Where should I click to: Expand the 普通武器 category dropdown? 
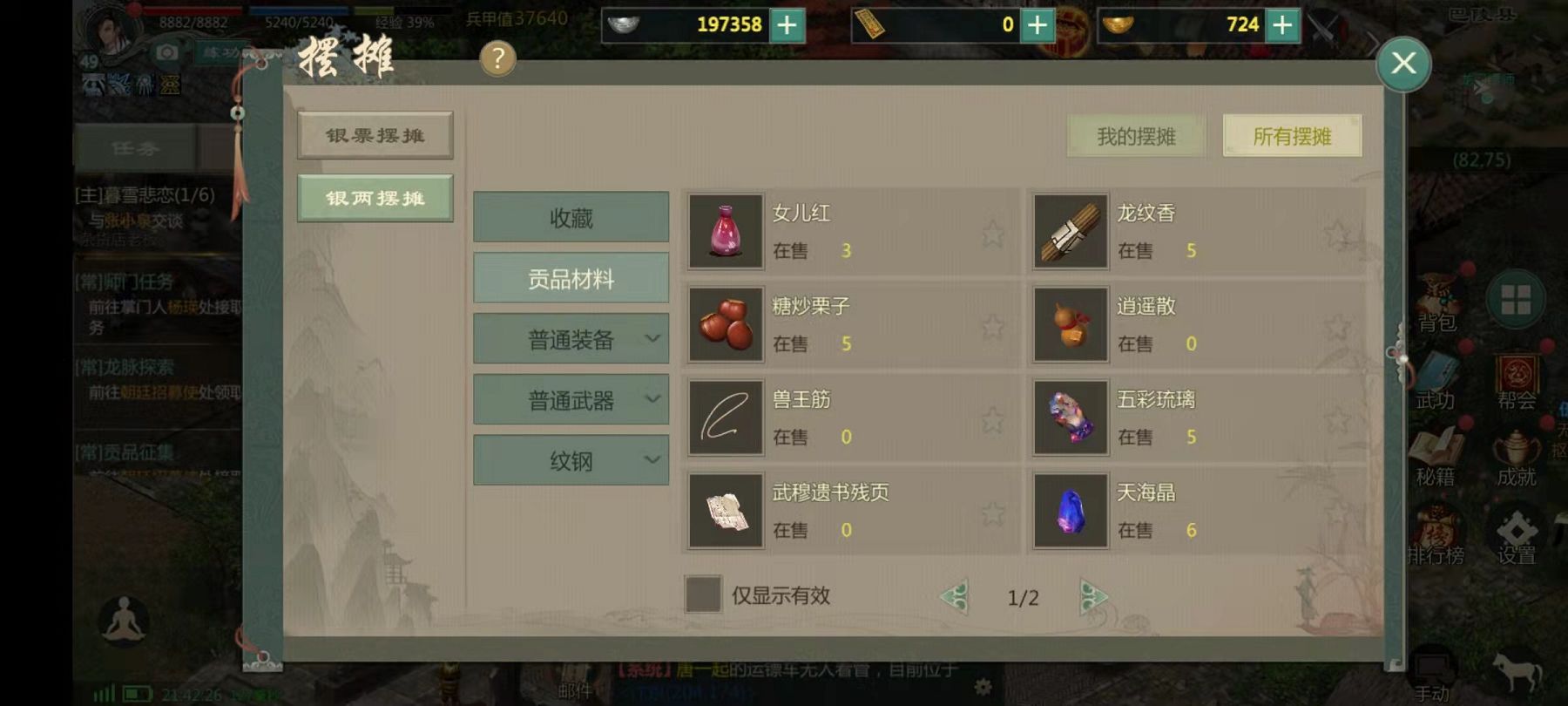coord(571,399)
